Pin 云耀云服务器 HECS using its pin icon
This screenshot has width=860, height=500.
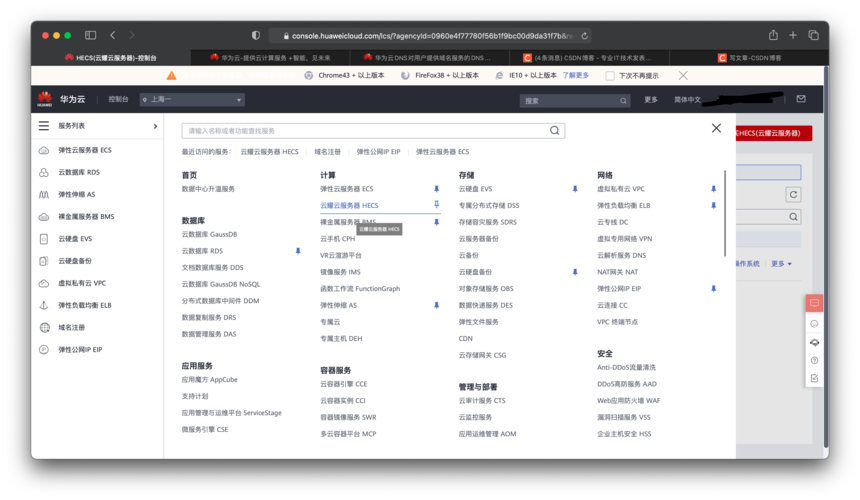click(437, 204)
